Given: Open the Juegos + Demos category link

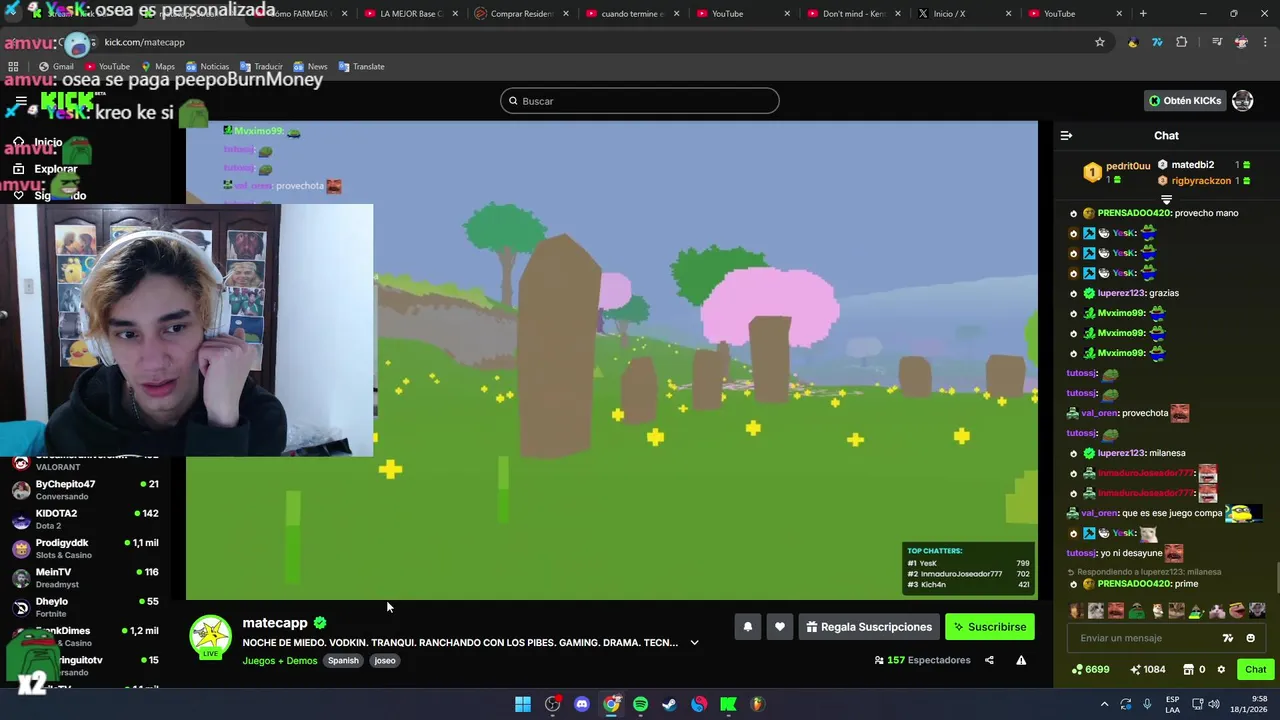Looking at the screenshot, I should pyautogui.click(x=280, y=661).
